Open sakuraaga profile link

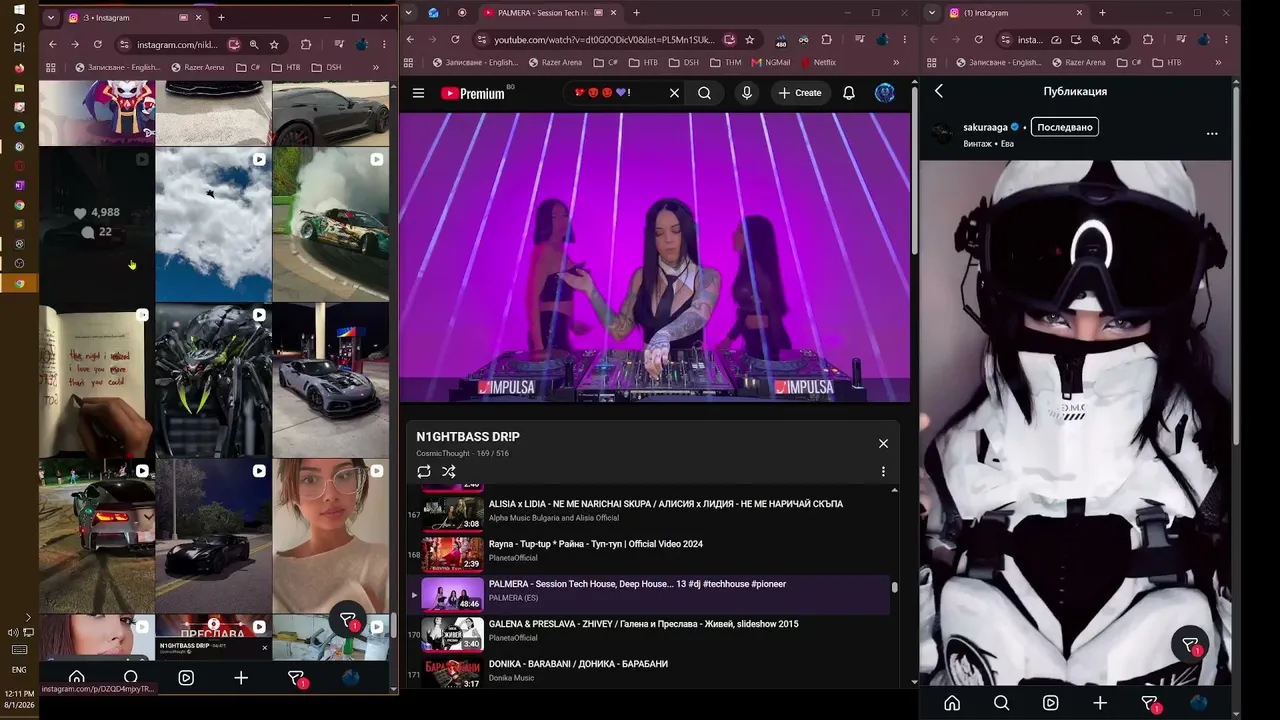[x=985, y=128]
